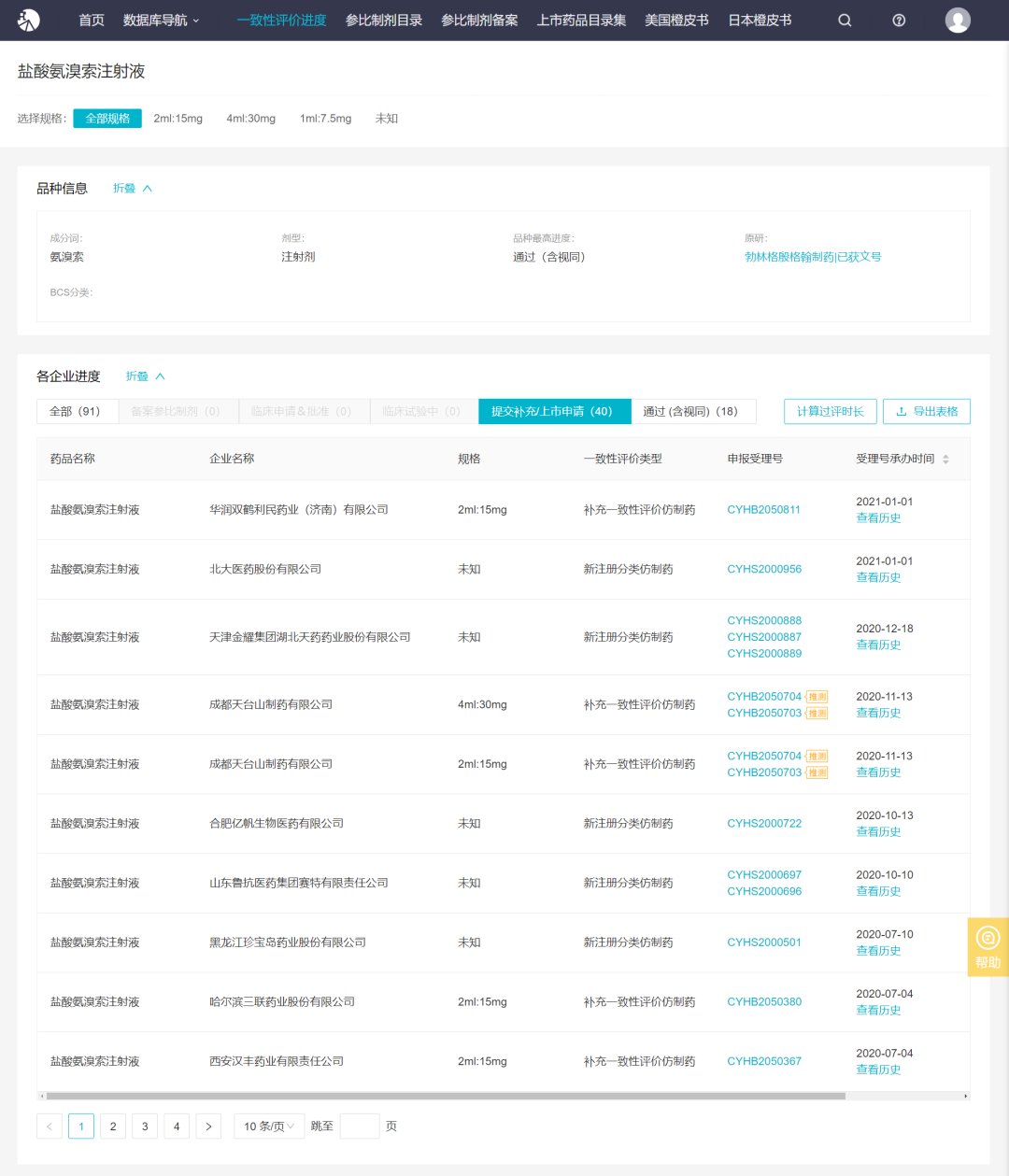Click the 导出表格 export button
This screenshot has width=1009, height=1176.
click(x=927, y=411)
